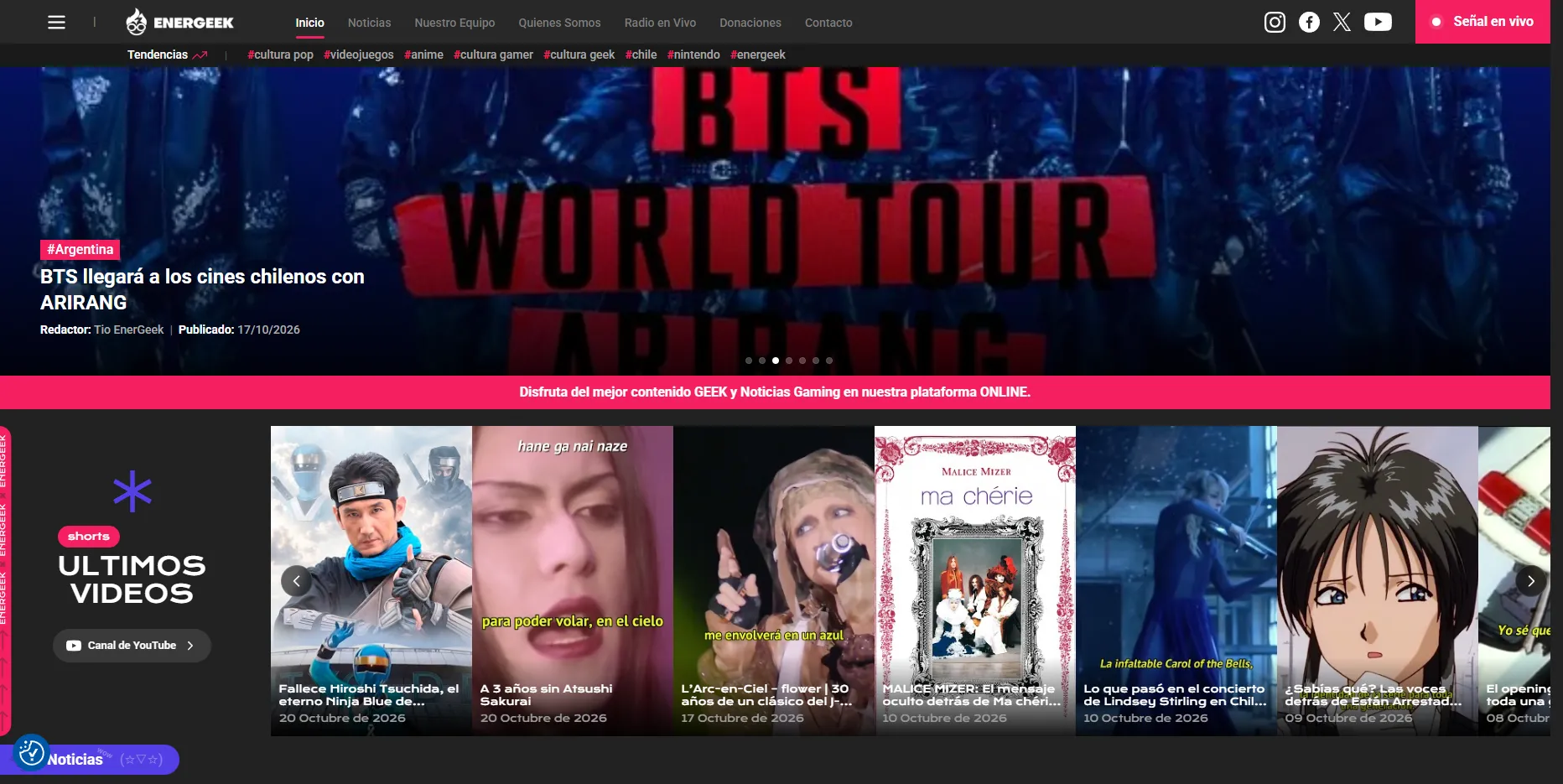This screenshot has width=1563, height=784.
Task: Click the Tio EnerGeek author name
Action: pyautogui.click(x=129, y=330)
